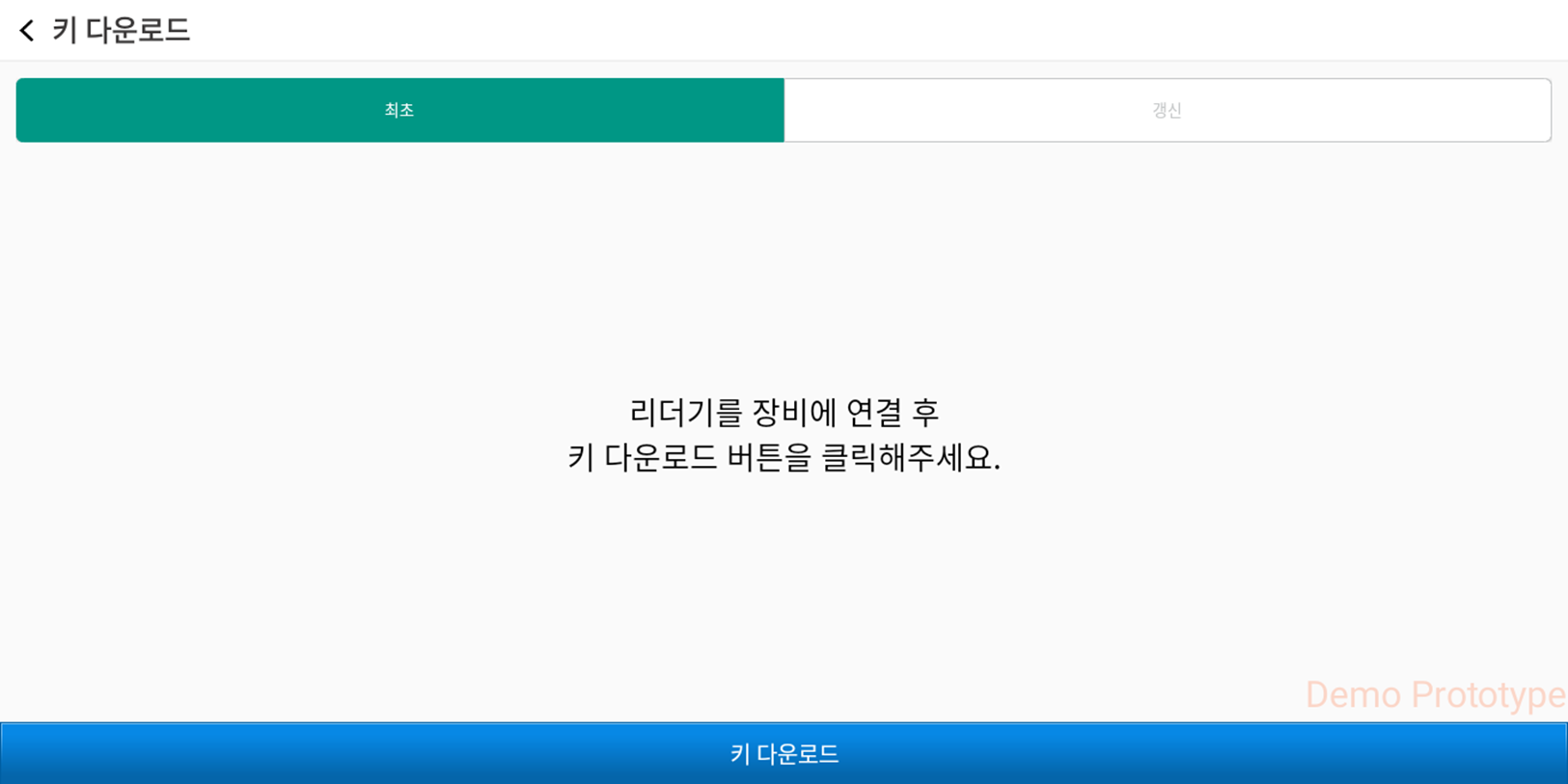
Task: Click the Demo Prototype watermark
Action: coord(1434,694)
